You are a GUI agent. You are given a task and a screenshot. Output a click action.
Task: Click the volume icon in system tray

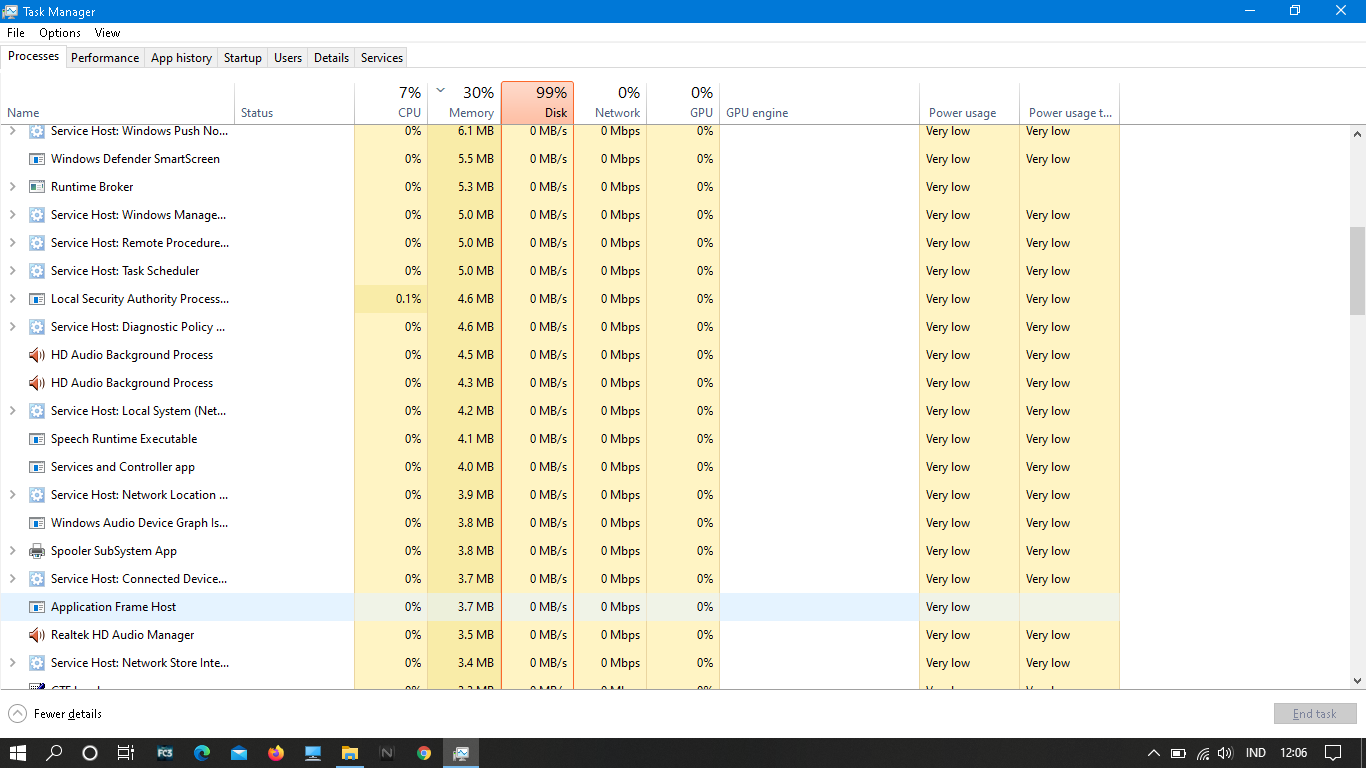pos(1225,753)
